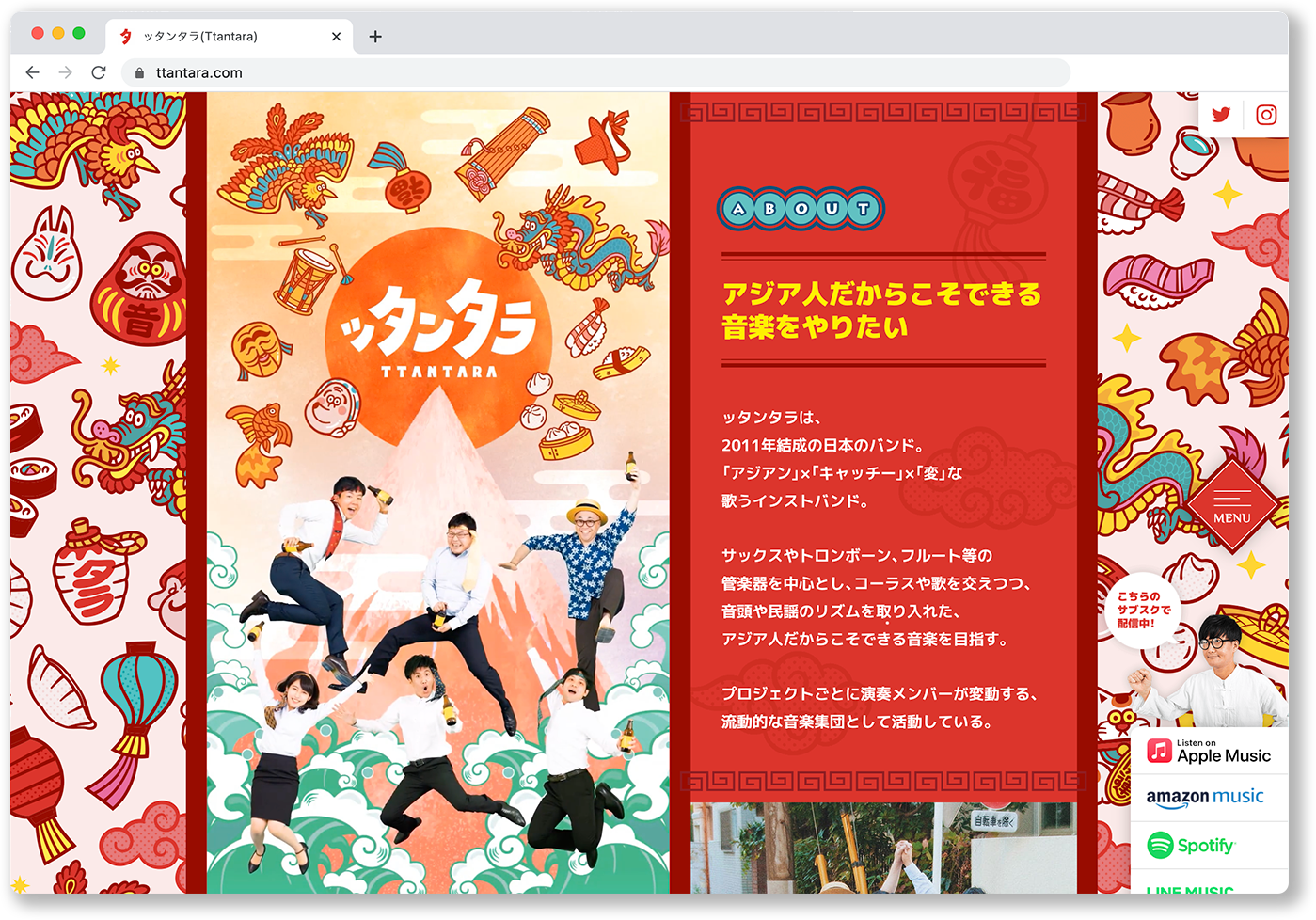Reload the ttantara.com page
This screenshot has height=920, width=1316.
(99, 72)
